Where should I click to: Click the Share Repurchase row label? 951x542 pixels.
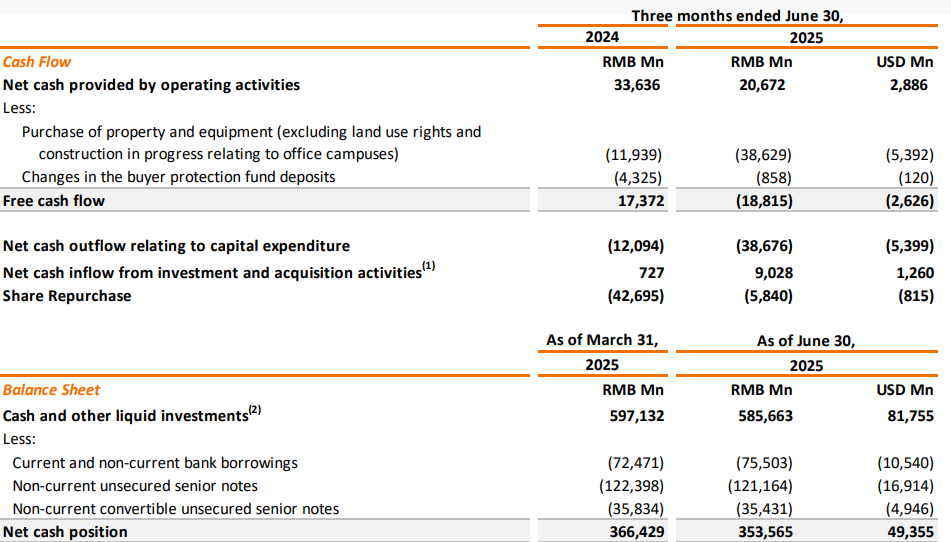[67, 296]
